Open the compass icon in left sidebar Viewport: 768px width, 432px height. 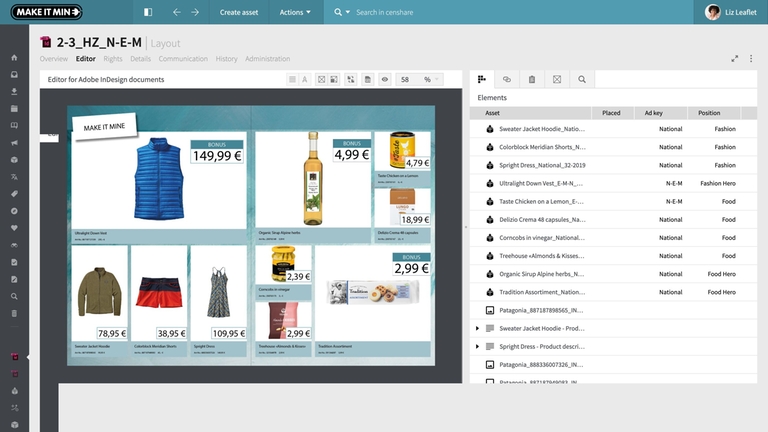click(x=14, y=211)
